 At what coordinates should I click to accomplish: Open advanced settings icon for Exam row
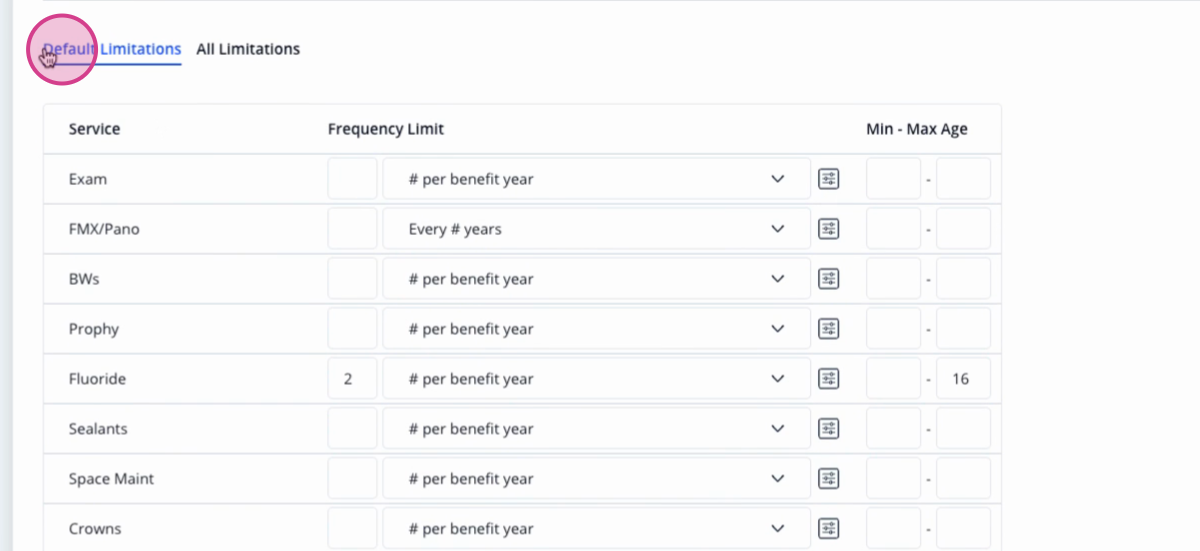(829, 179)
